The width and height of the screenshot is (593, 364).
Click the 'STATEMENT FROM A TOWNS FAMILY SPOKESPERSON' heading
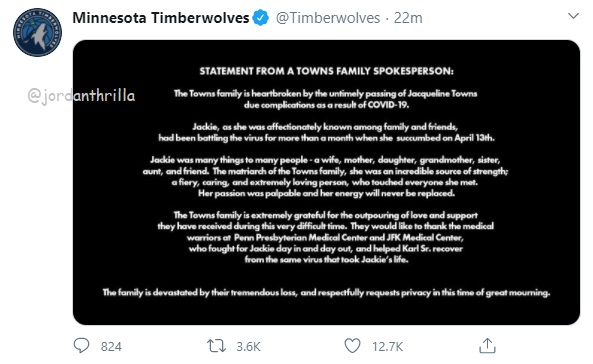tap(326, 71)
